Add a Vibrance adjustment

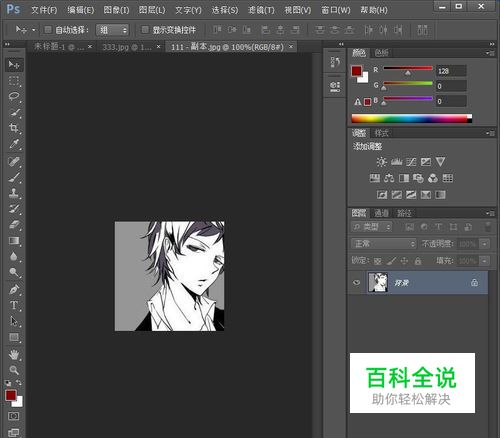440,162
